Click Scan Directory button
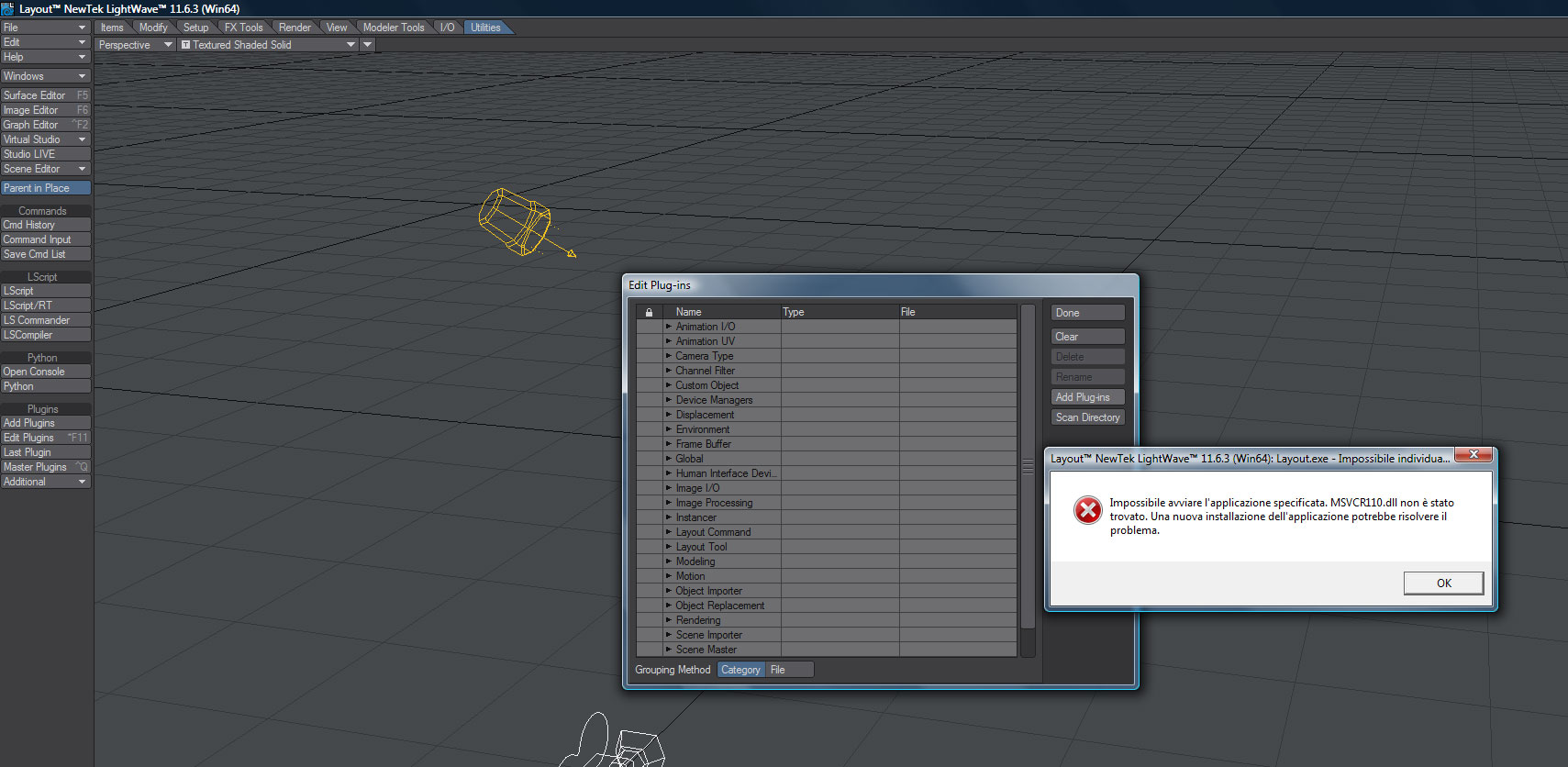 [x=1087, y=417]
